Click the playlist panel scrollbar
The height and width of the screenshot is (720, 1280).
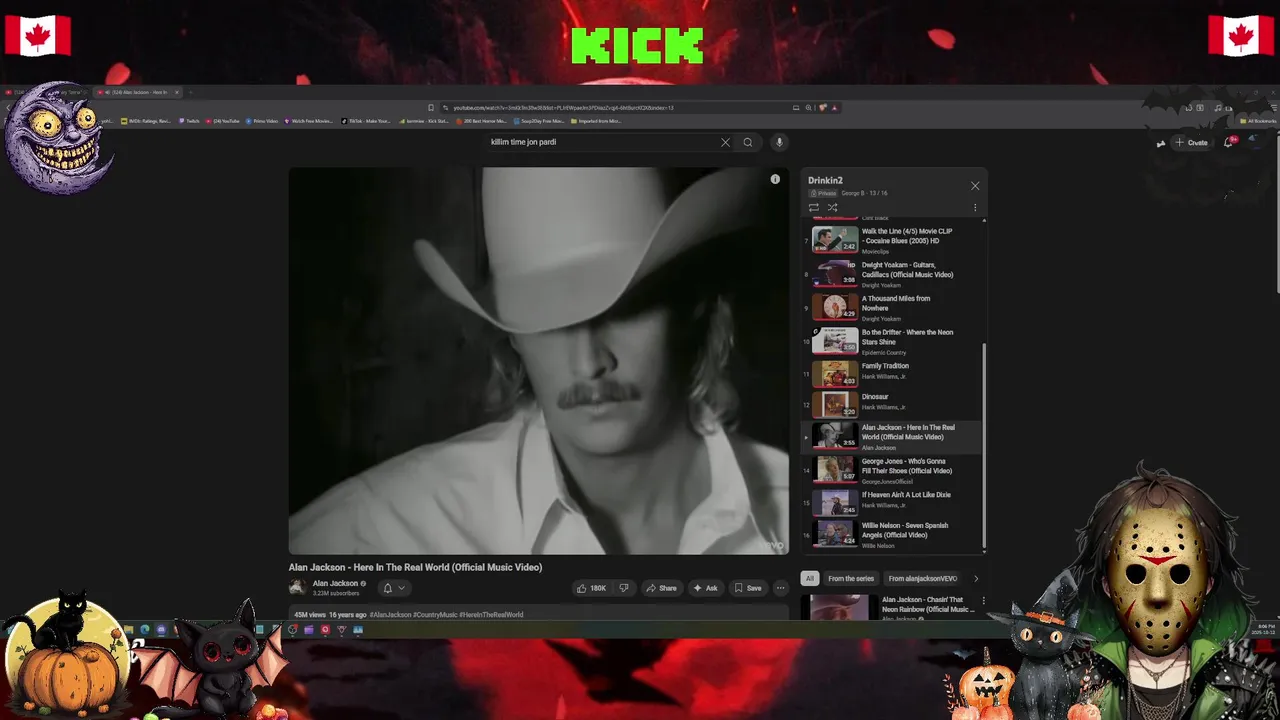[984, 445]
